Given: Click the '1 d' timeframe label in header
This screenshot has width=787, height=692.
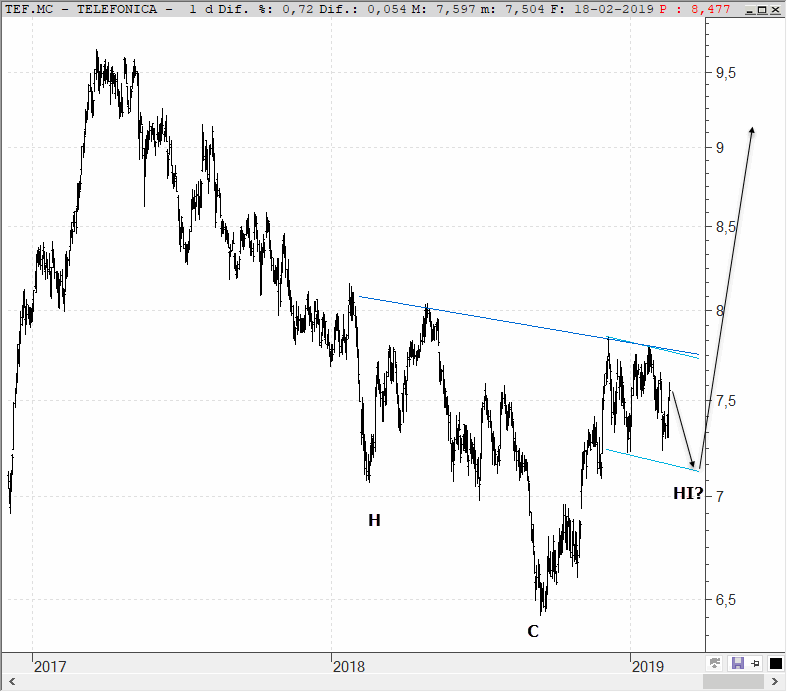Looking at the screenshot, I should pos(201,9).
